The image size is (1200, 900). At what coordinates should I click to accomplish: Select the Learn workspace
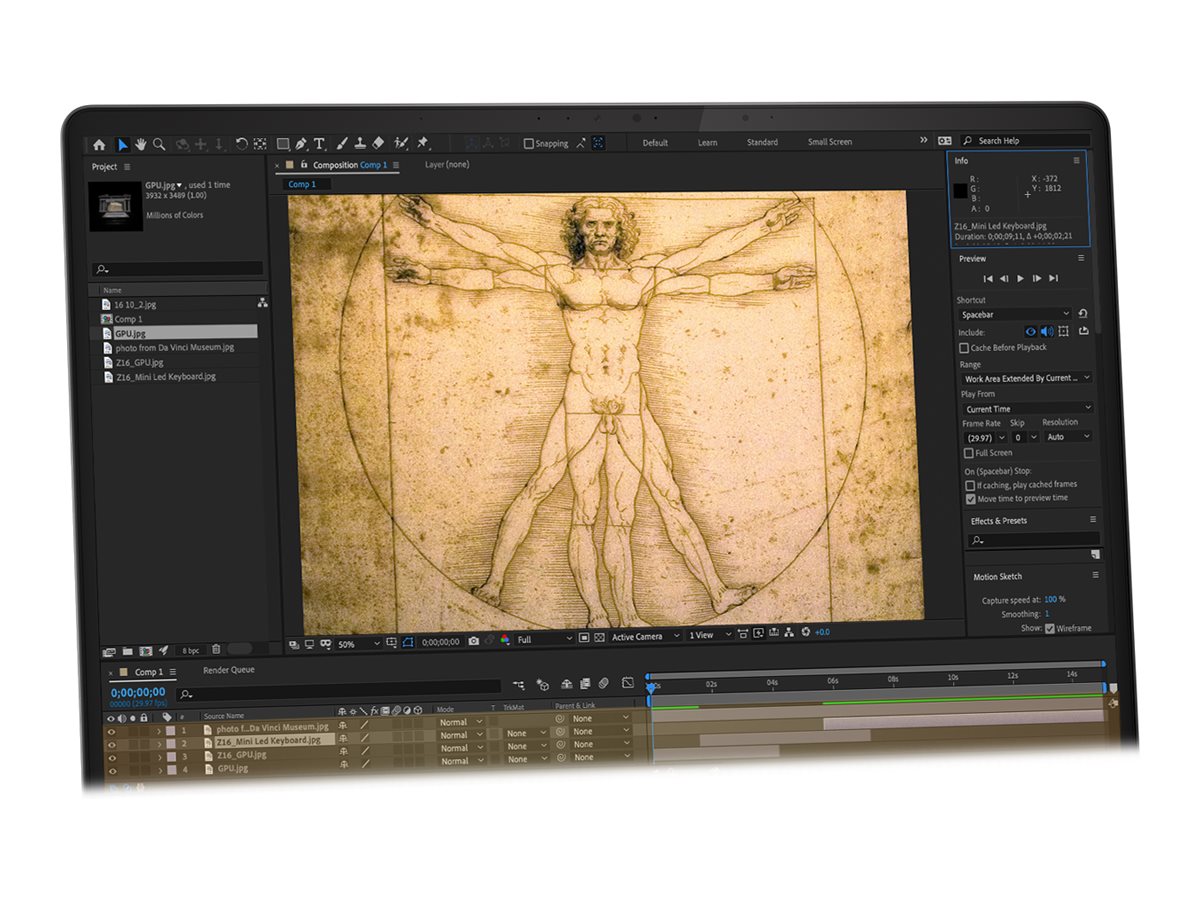point(707,143)
